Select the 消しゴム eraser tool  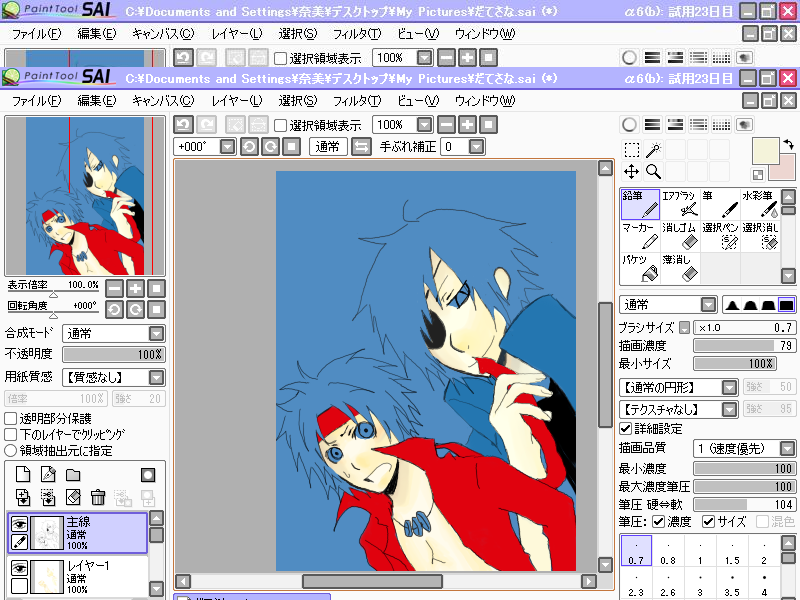click(680, 236)
